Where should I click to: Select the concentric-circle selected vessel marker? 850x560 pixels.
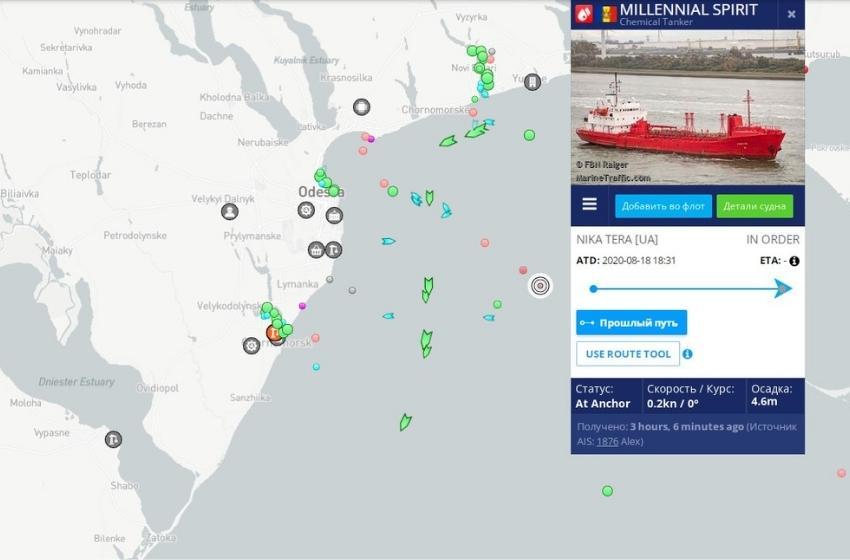540,286
